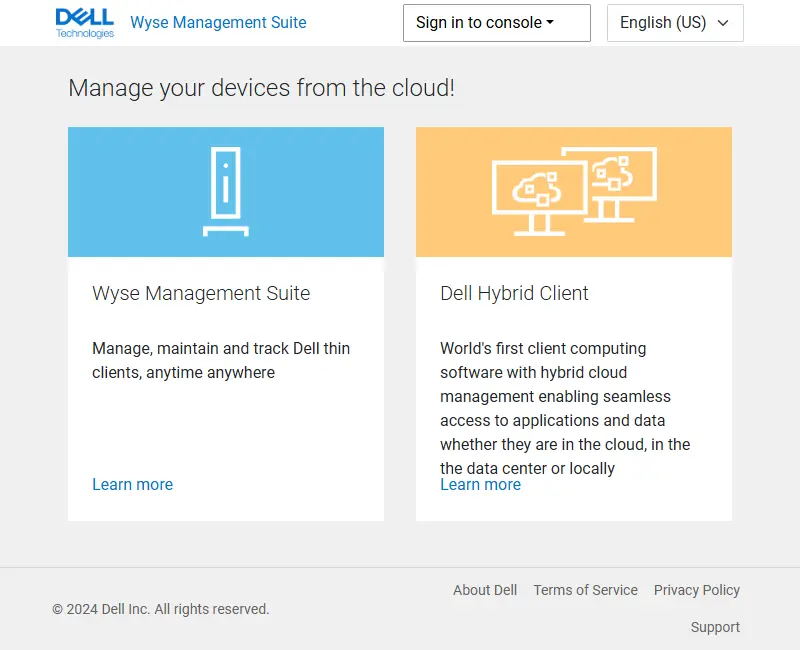The width and height of the screenshot is (800, 650).
Task: Learn more about Dell Hybrid Client
Action: [481, 484]
